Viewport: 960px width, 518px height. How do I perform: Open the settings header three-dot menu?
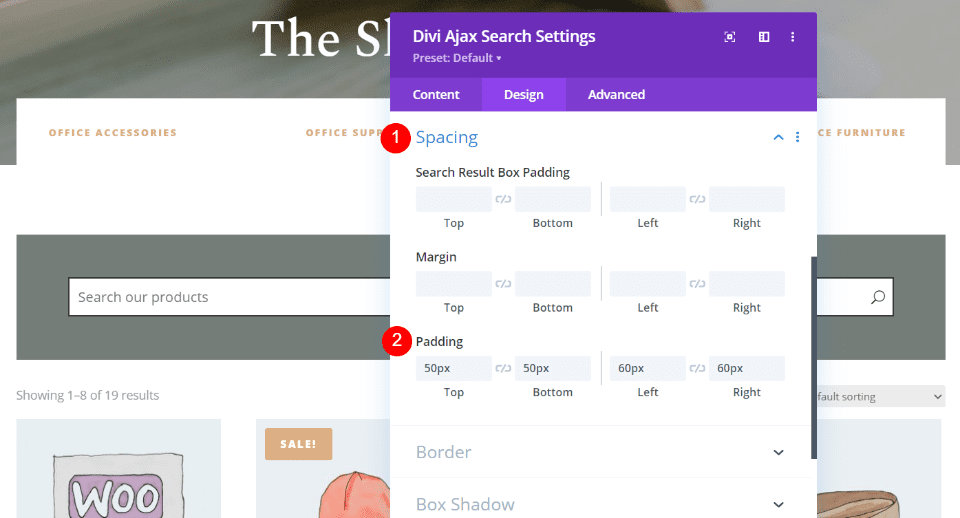[793, 37]
